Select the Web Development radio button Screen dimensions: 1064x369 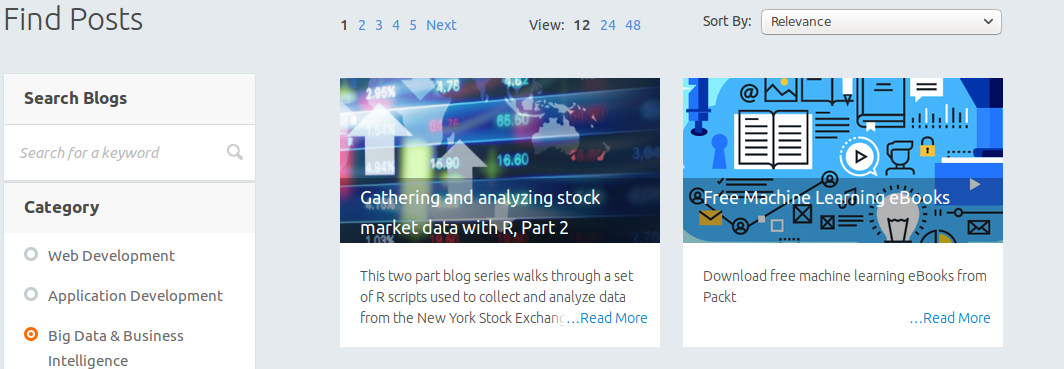[x=31, y=254]
